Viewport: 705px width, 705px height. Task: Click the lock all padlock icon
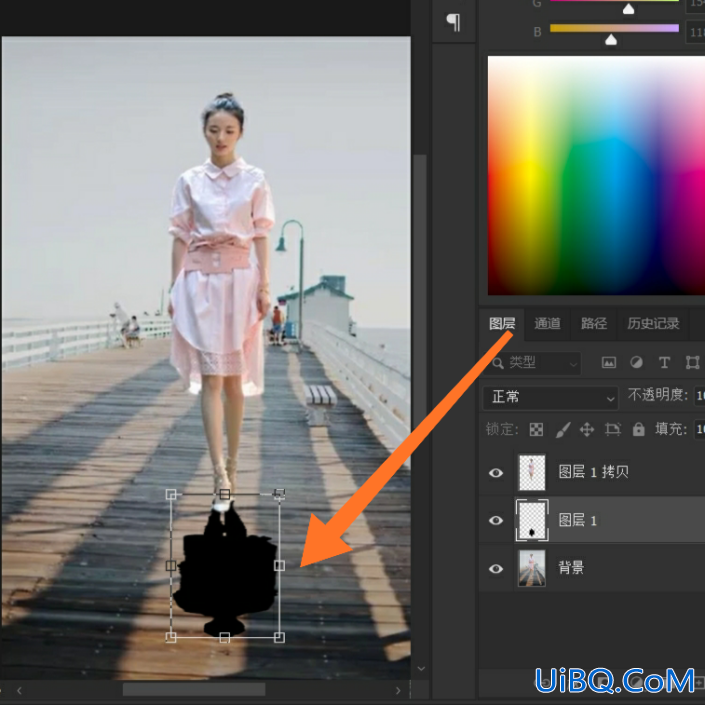coord(638,429)
